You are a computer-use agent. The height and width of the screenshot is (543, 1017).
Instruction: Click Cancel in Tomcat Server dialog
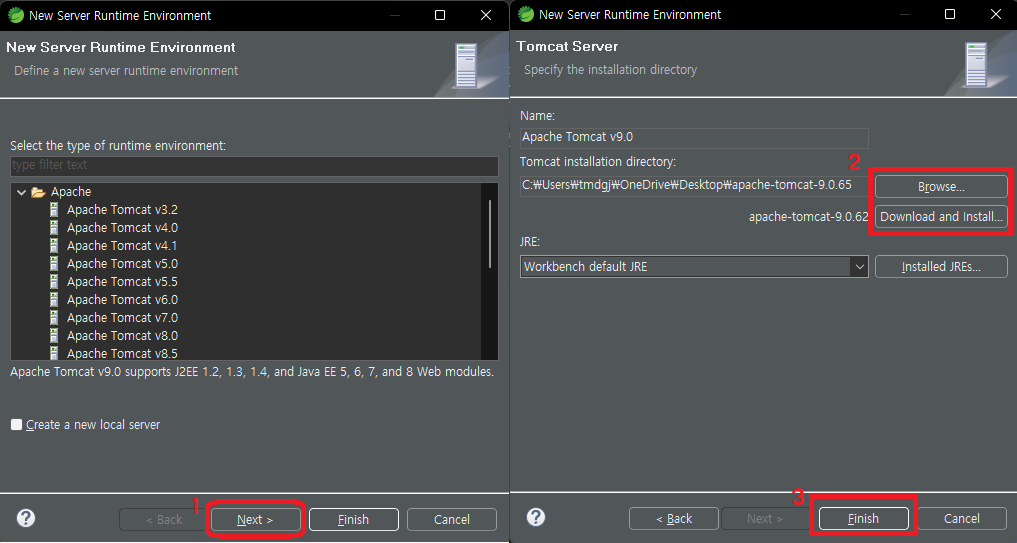click(x=962, y=518)
